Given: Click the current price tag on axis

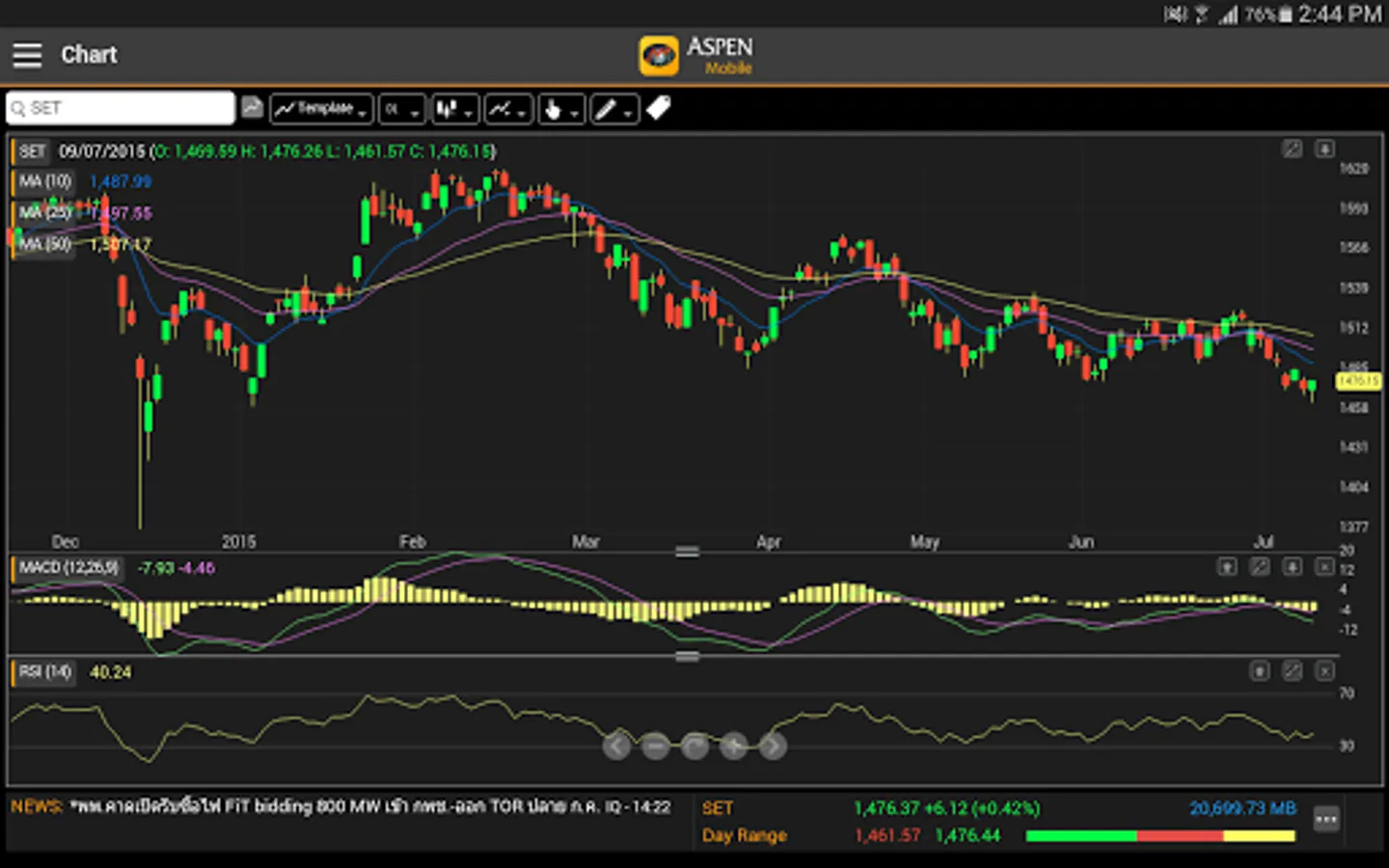Looking at the screenshot, I should [1358, 382].
